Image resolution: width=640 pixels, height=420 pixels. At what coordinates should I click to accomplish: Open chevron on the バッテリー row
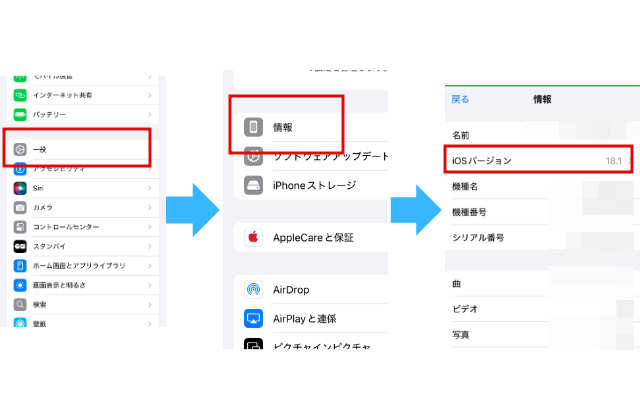point(150,115)
